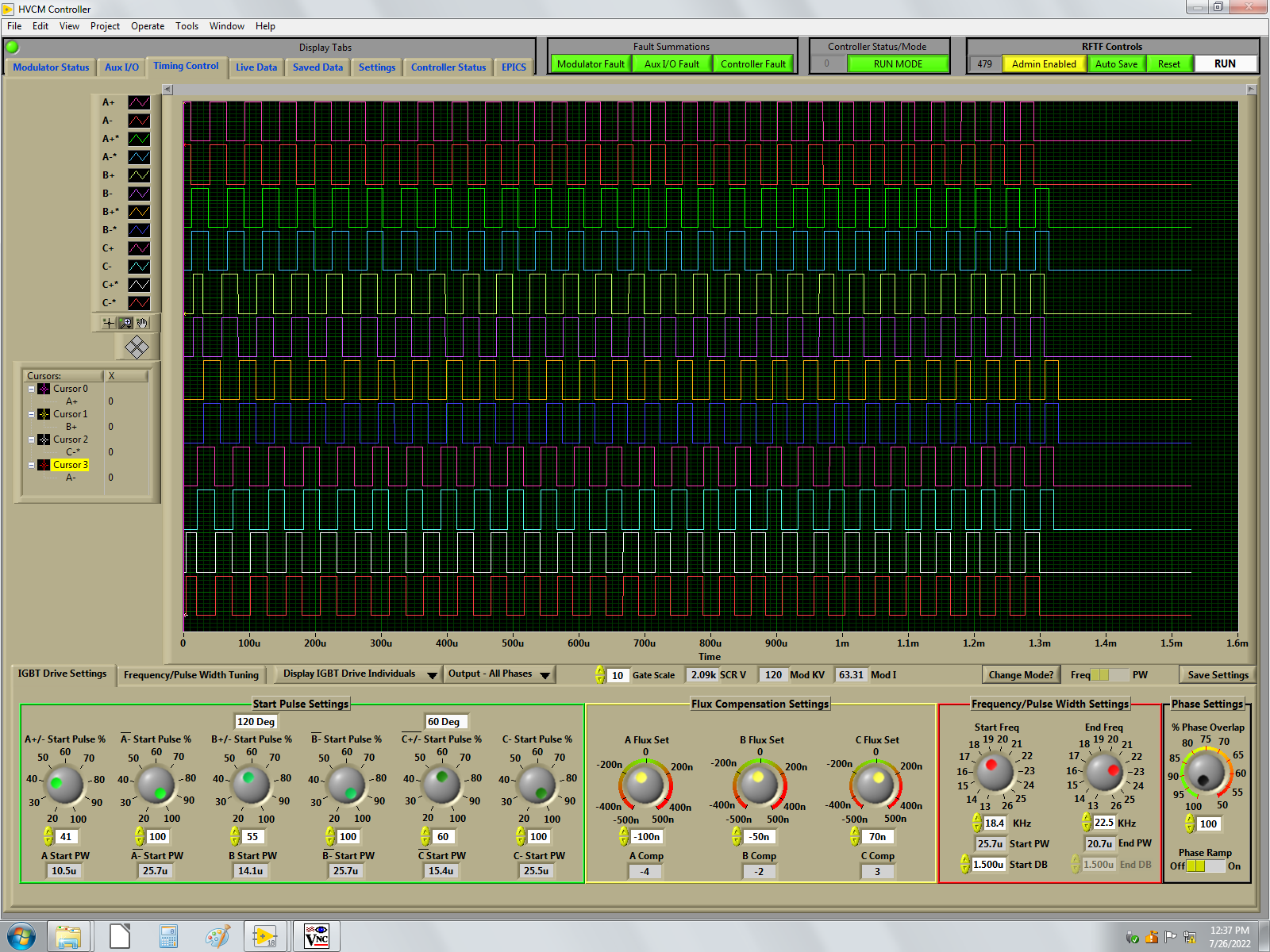
Task: Toggle the Admin Enabled indicator
Action: pyautogui.click(x=1043, y=64)
